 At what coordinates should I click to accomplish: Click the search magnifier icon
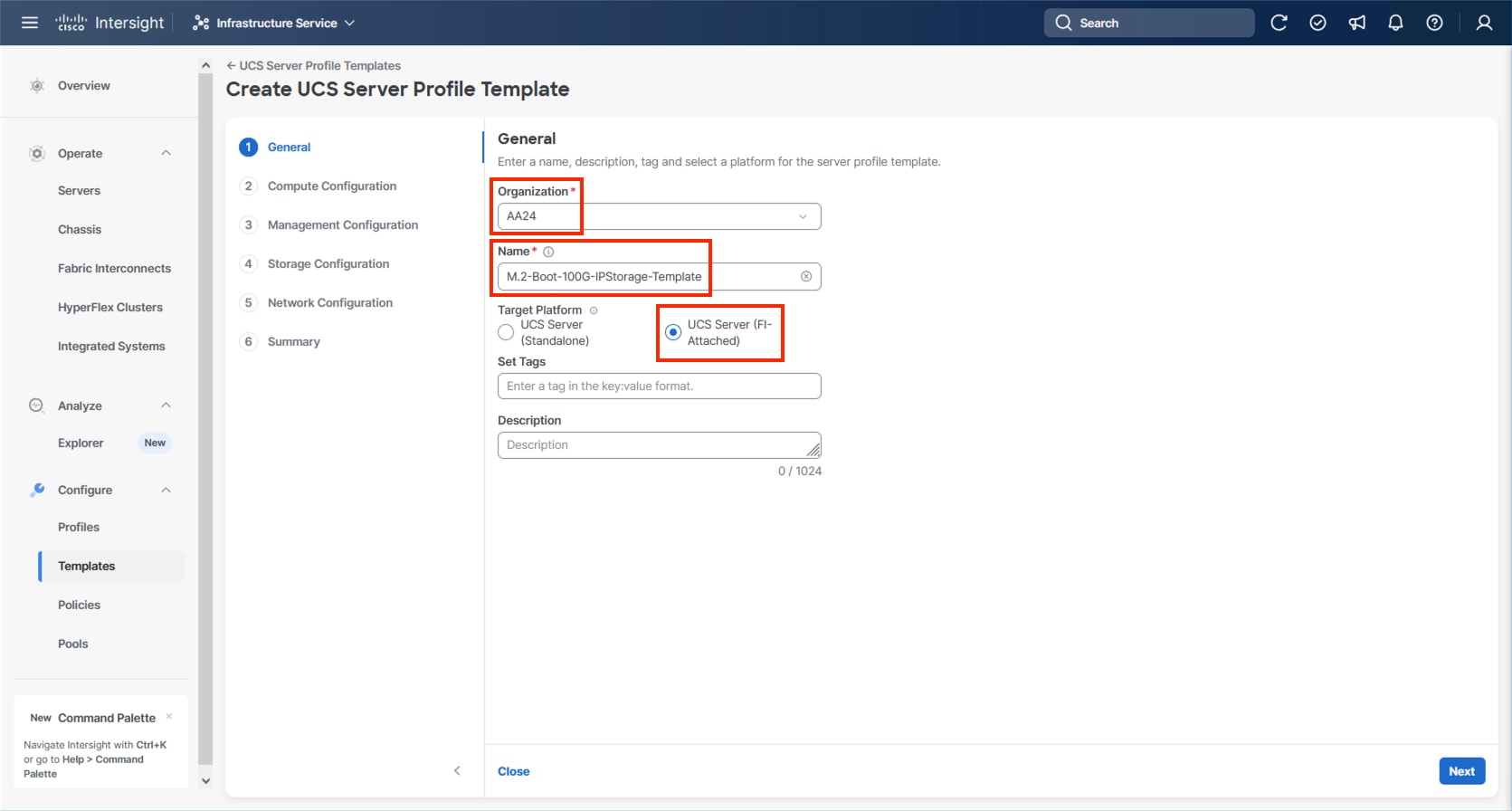click(x=1063, y=23)
